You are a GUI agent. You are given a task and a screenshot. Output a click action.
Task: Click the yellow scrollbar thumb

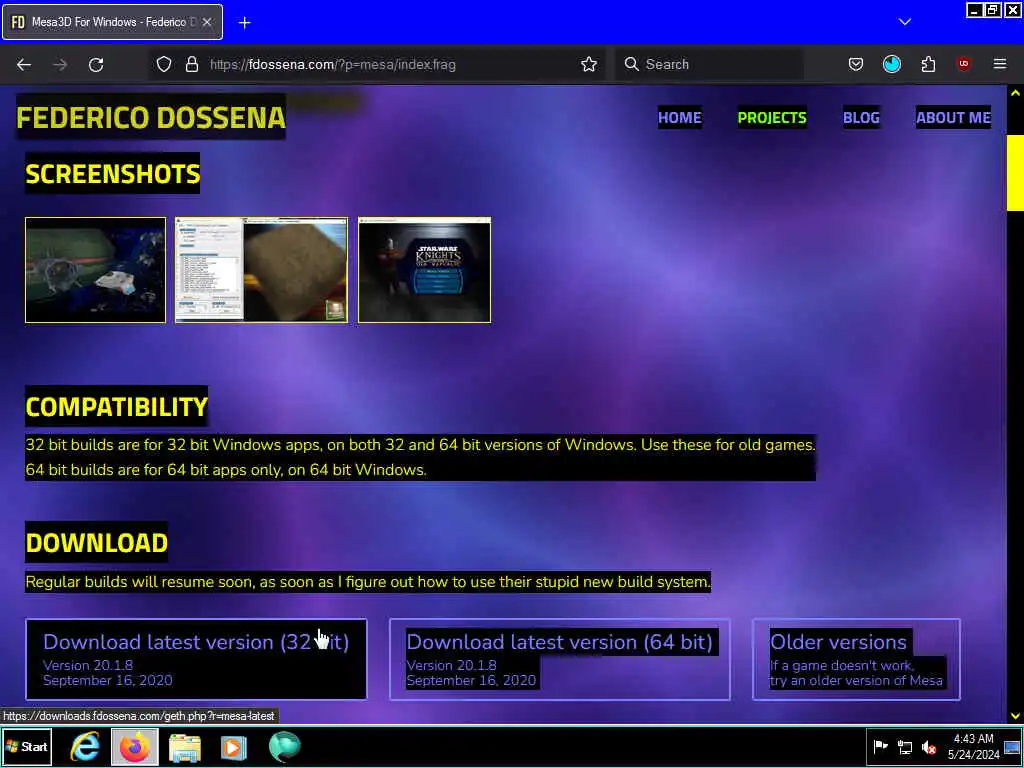tap(1015, 172)
